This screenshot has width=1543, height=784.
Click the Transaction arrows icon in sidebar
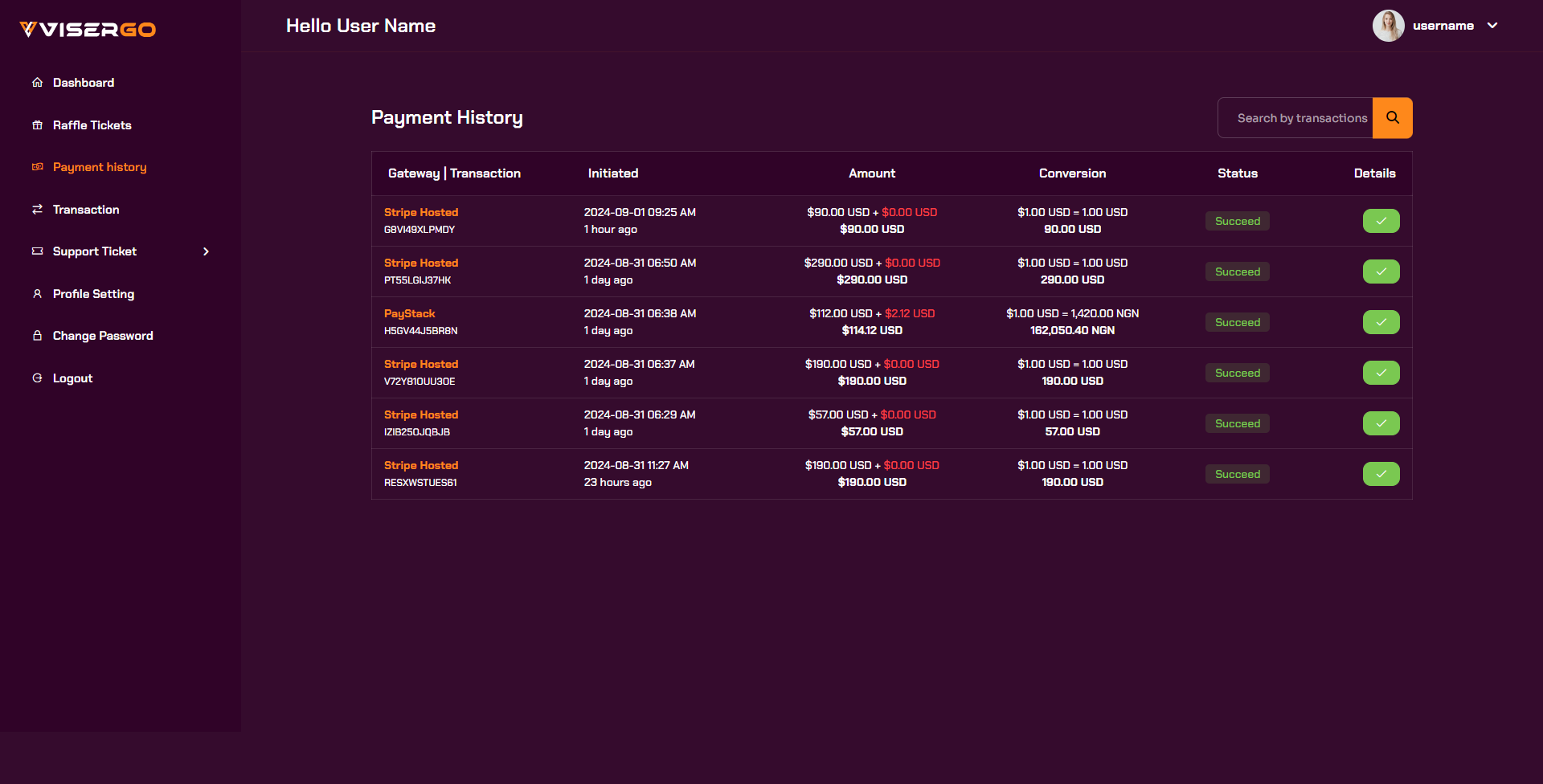[x=37, y=210]
